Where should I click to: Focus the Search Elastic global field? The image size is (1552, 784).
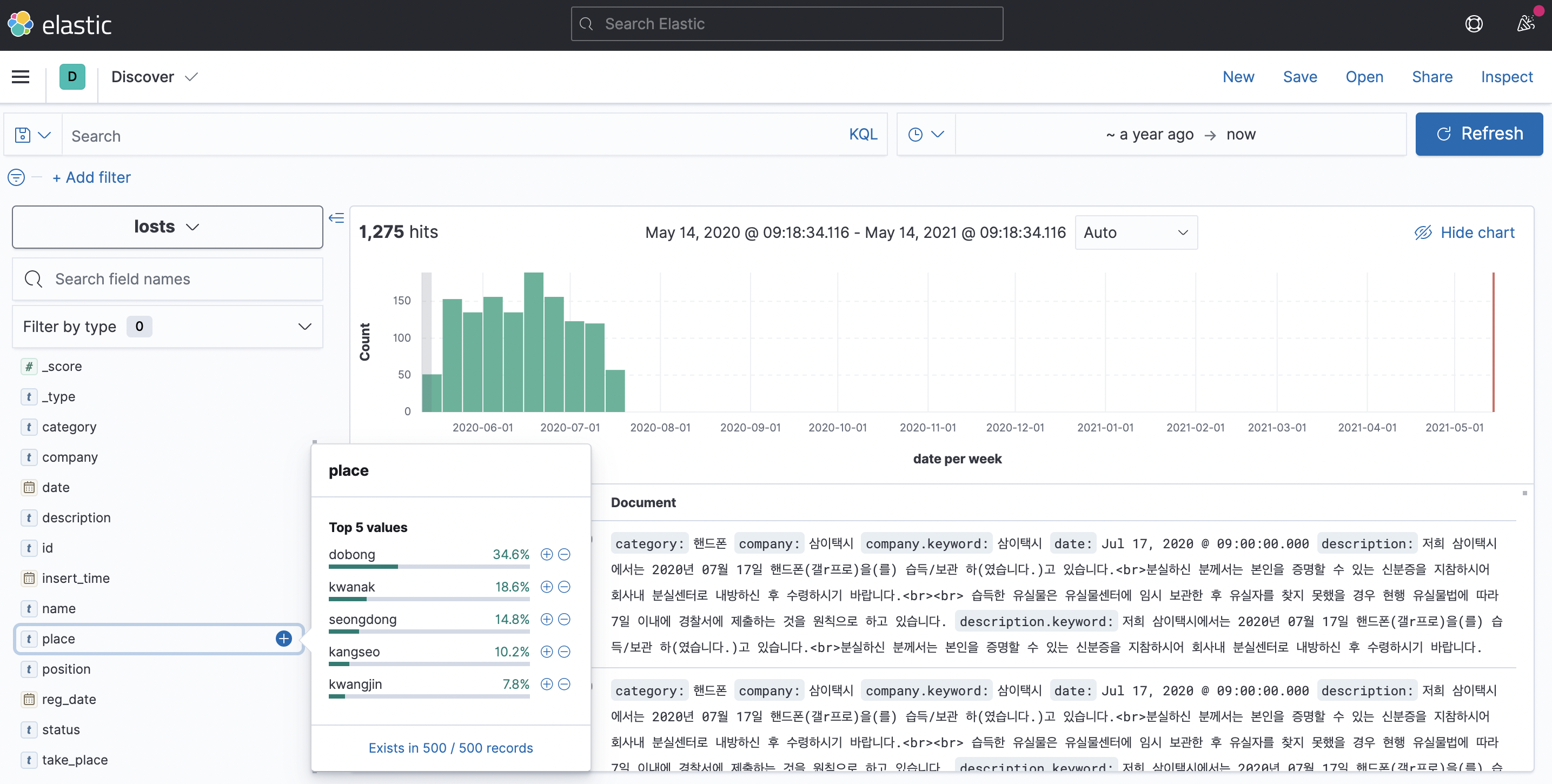pos(787,24)
